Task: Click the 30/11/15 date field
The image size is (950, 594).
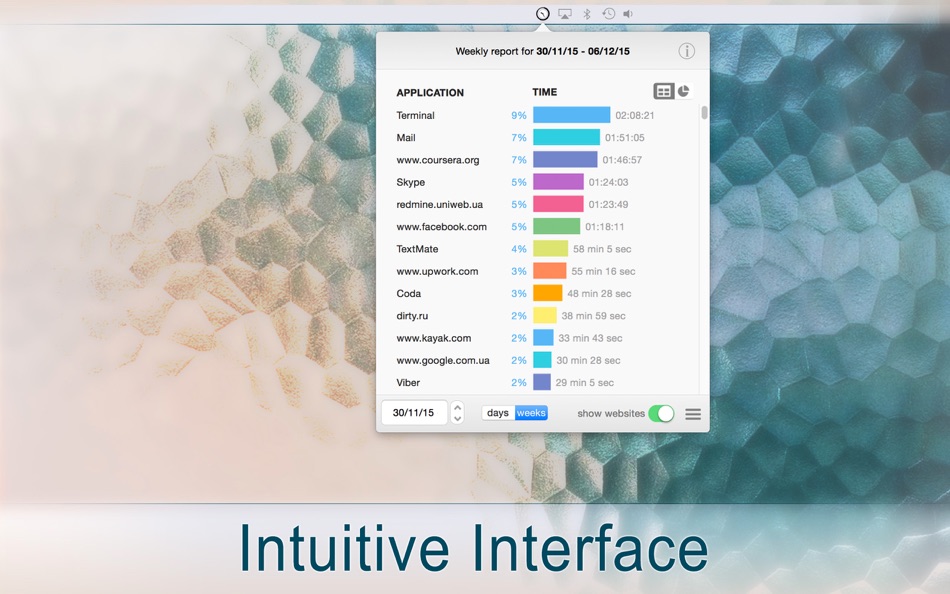Action: (414, 413)
